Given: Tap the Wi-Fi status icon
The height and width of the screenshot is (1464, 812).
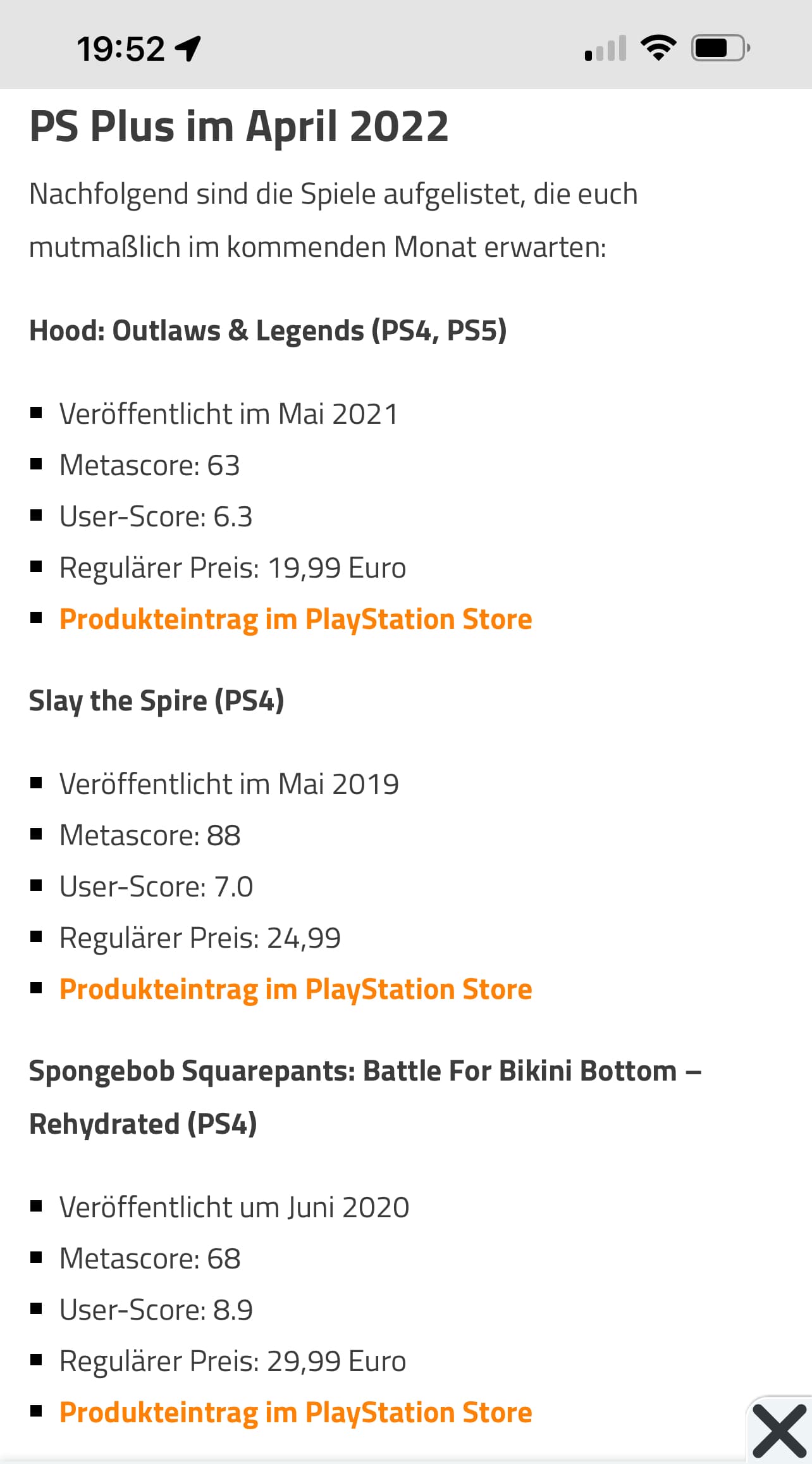Looking at the screenshot, I should click(658, 48).
